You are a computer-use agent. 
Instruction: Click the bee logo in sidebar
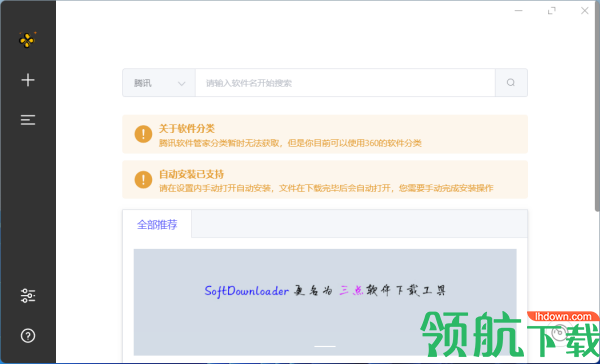pyautogui.click(x=28, y=40)
